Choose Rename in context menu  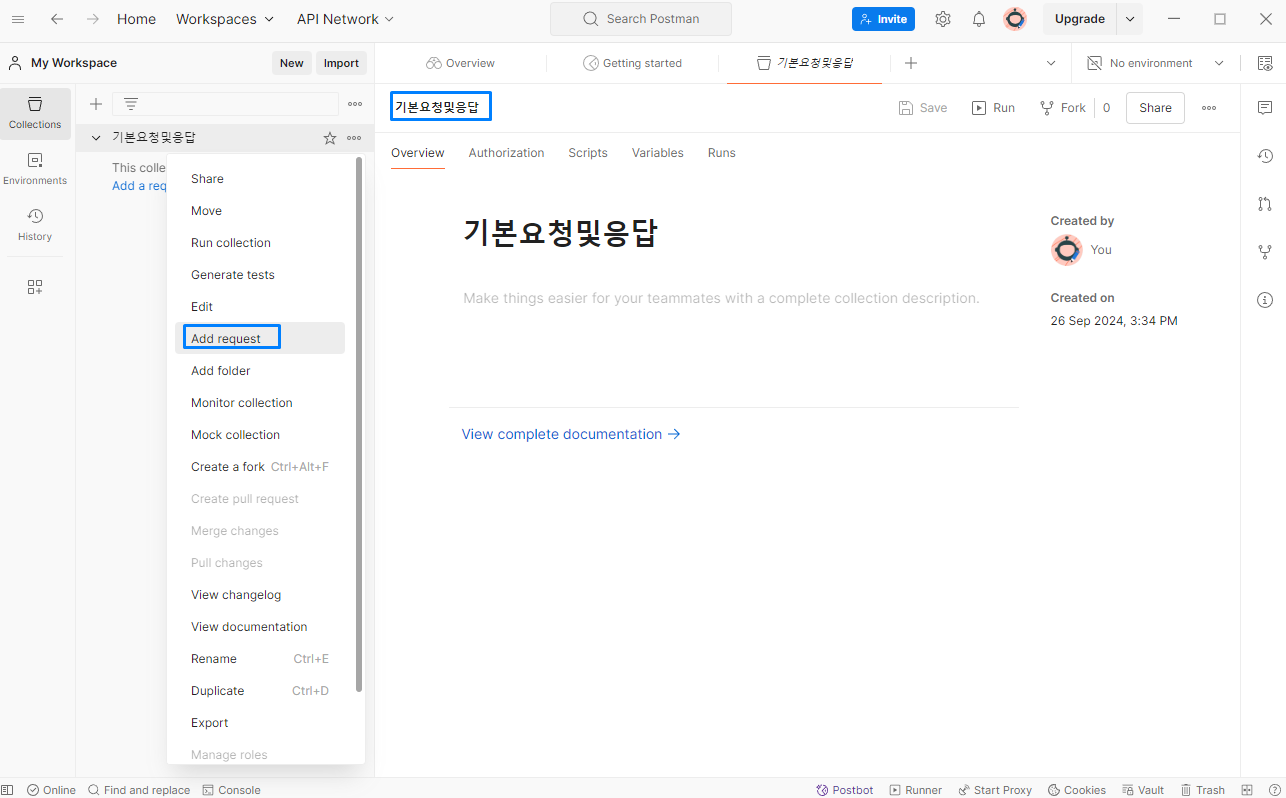coord(260,658)
